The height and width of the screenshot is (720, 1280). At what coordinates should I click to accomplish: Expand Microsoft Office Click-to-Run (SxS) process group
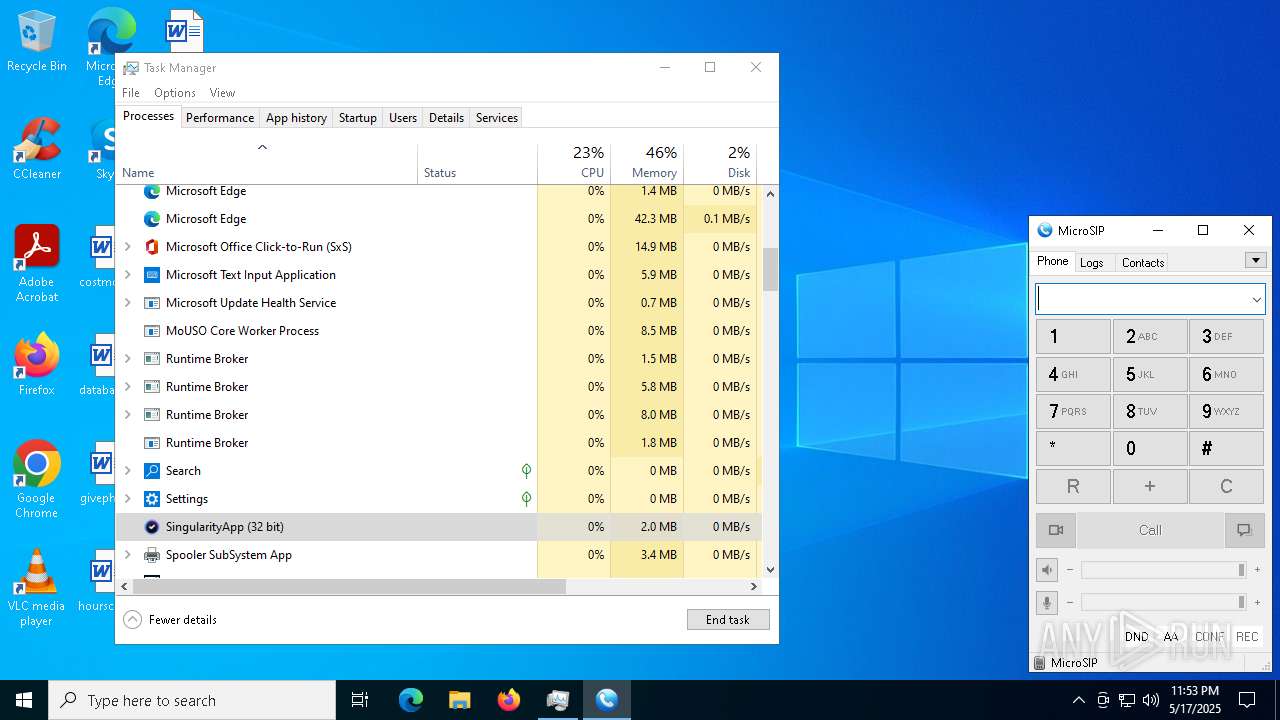[127, 247]
